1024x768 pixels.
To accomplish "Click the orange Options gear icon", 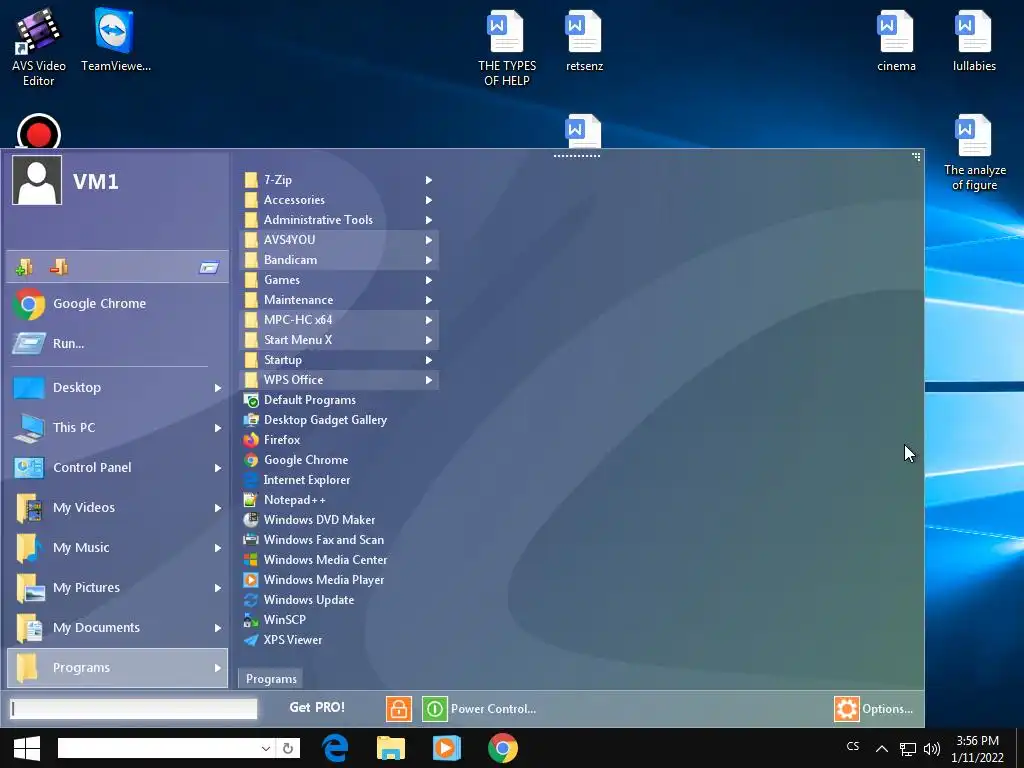I will point(846,709).
